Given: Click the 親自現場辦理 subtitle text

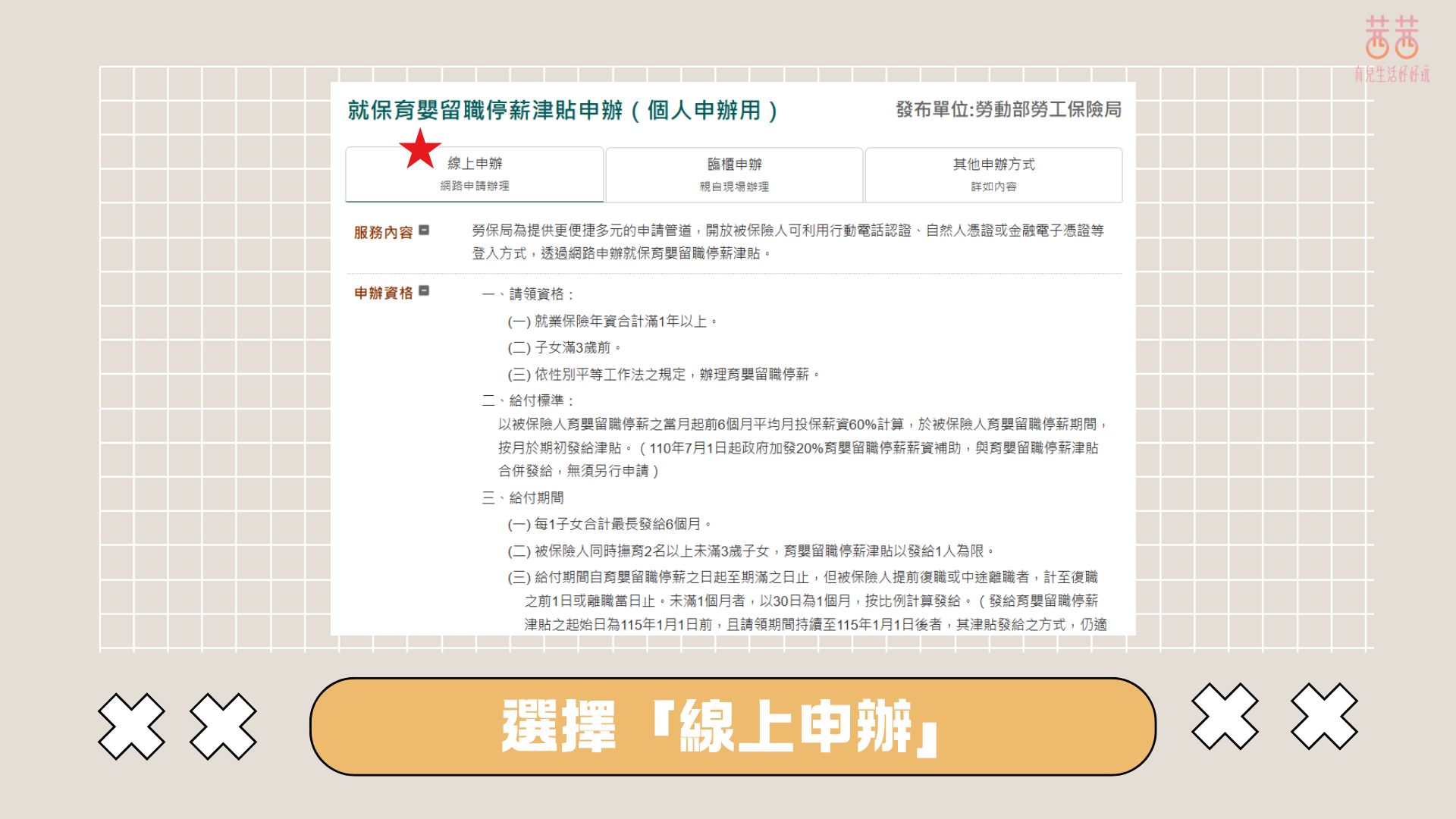Looking at the screenshot, I should pyautogui.click(x=733, y=187).
